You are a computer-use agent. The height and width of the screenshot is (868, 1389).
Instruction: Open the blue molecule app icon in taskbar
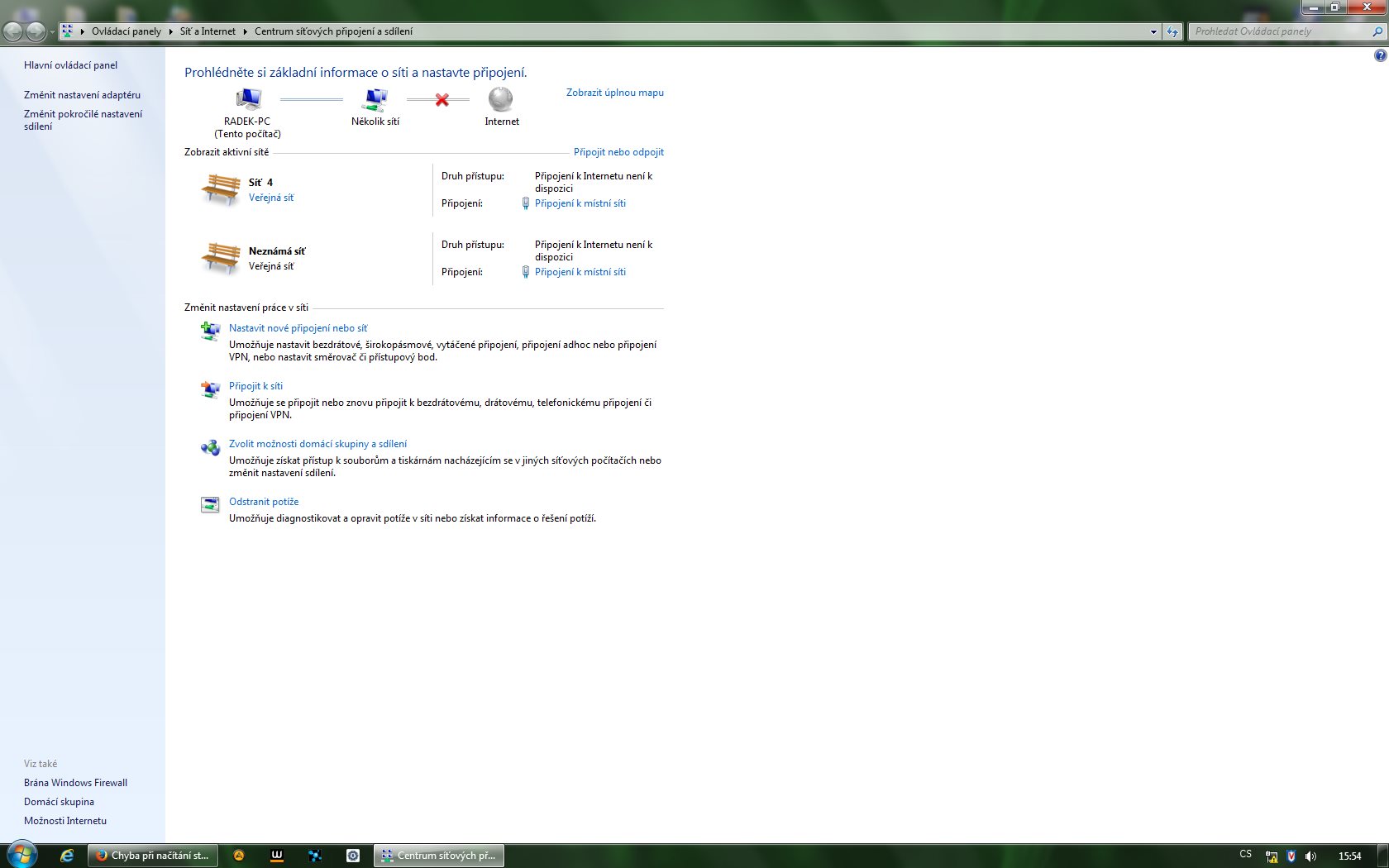315,856
